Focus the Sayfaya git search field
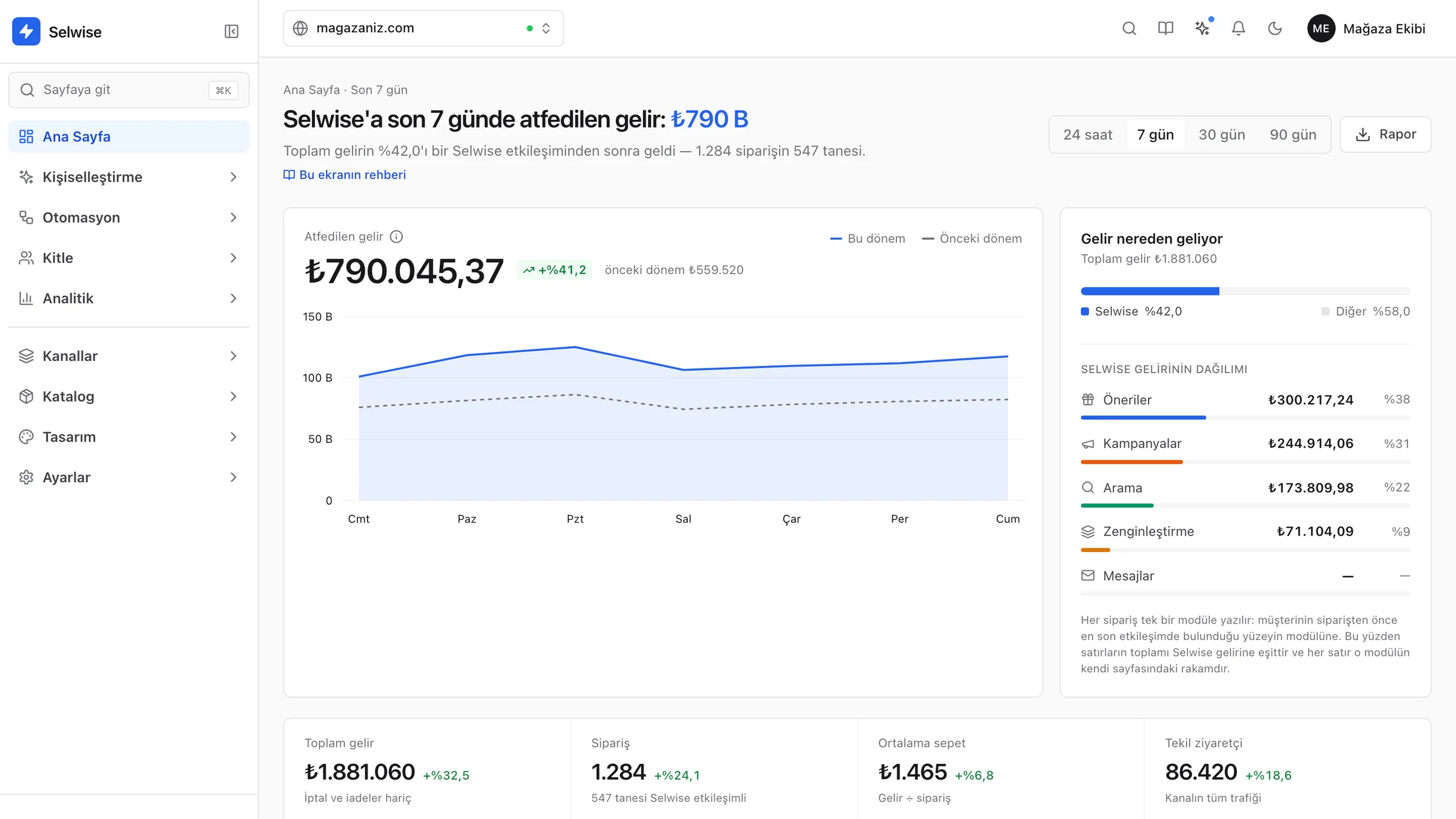The height and width of the screenshot is (819, 1456). click(x=129, y=90)
